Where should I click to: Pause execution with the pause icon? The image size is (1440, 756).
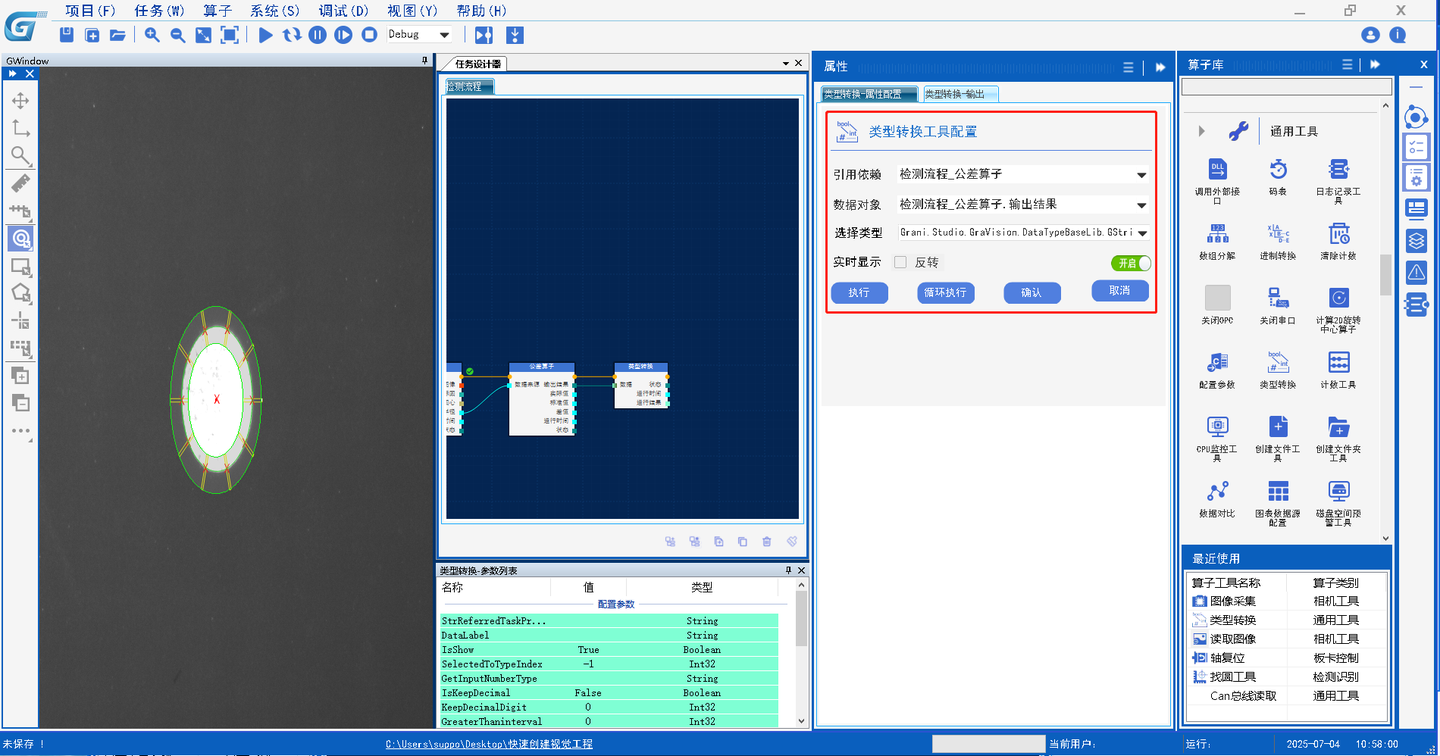click(x=317, y=35)
